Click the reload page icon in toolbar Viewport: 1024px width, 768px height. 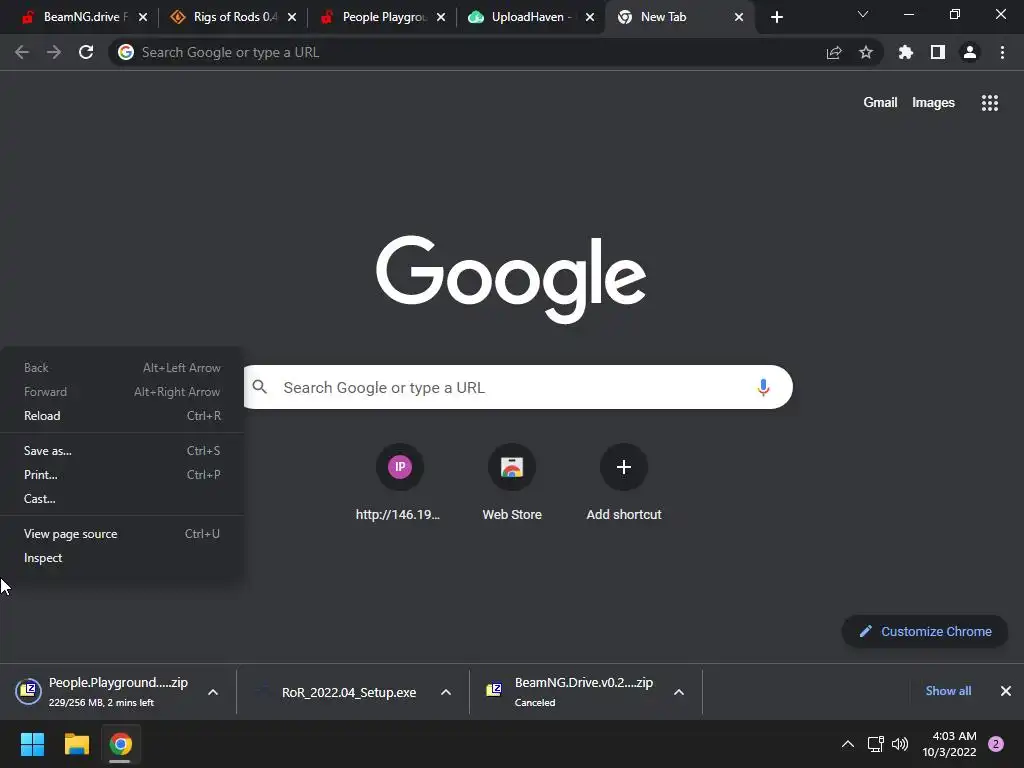(86, 52)
